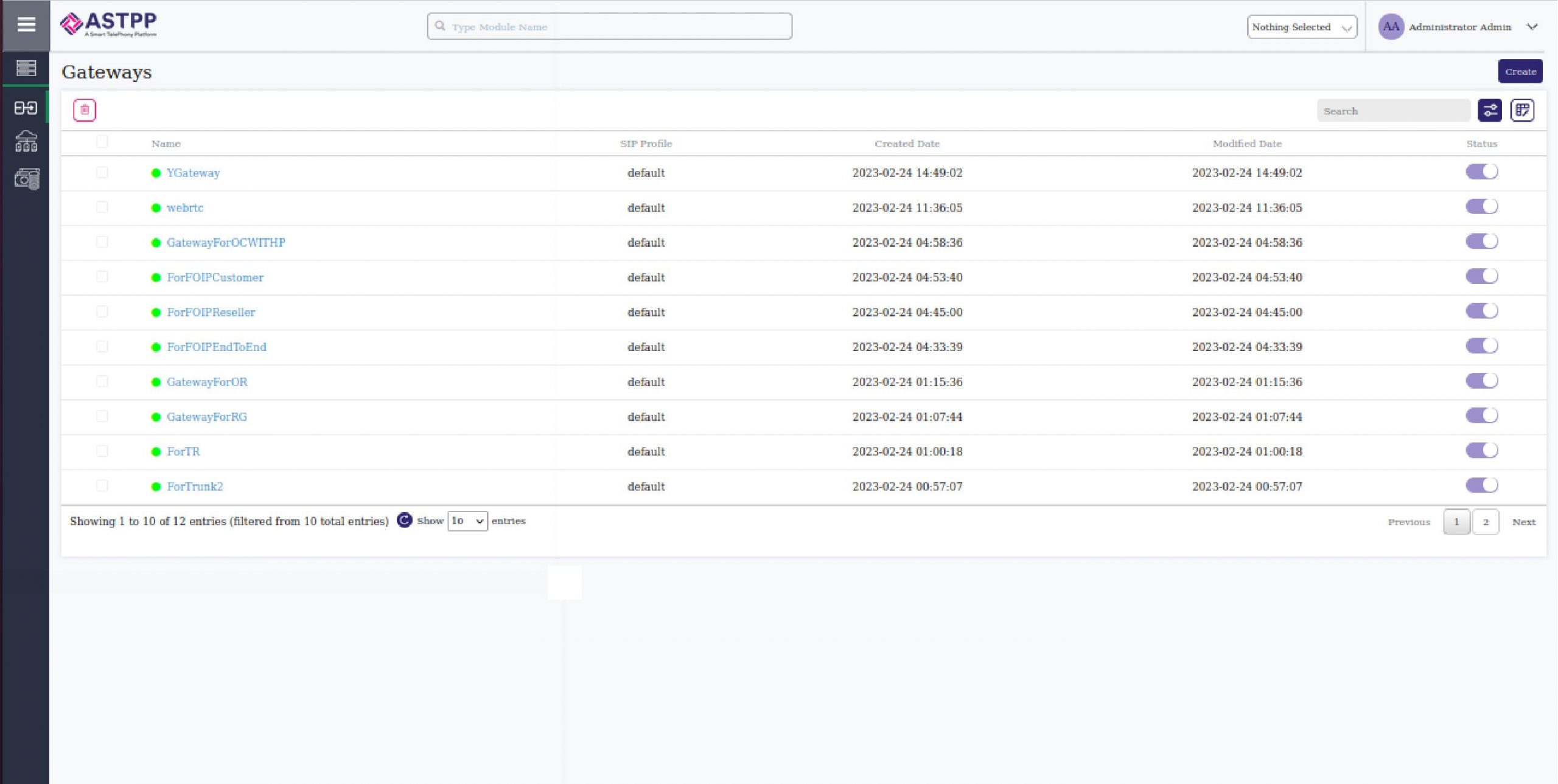Toggle status switch for webrtc
This screenshot has height=784, width=1558.
point(1482,207)
